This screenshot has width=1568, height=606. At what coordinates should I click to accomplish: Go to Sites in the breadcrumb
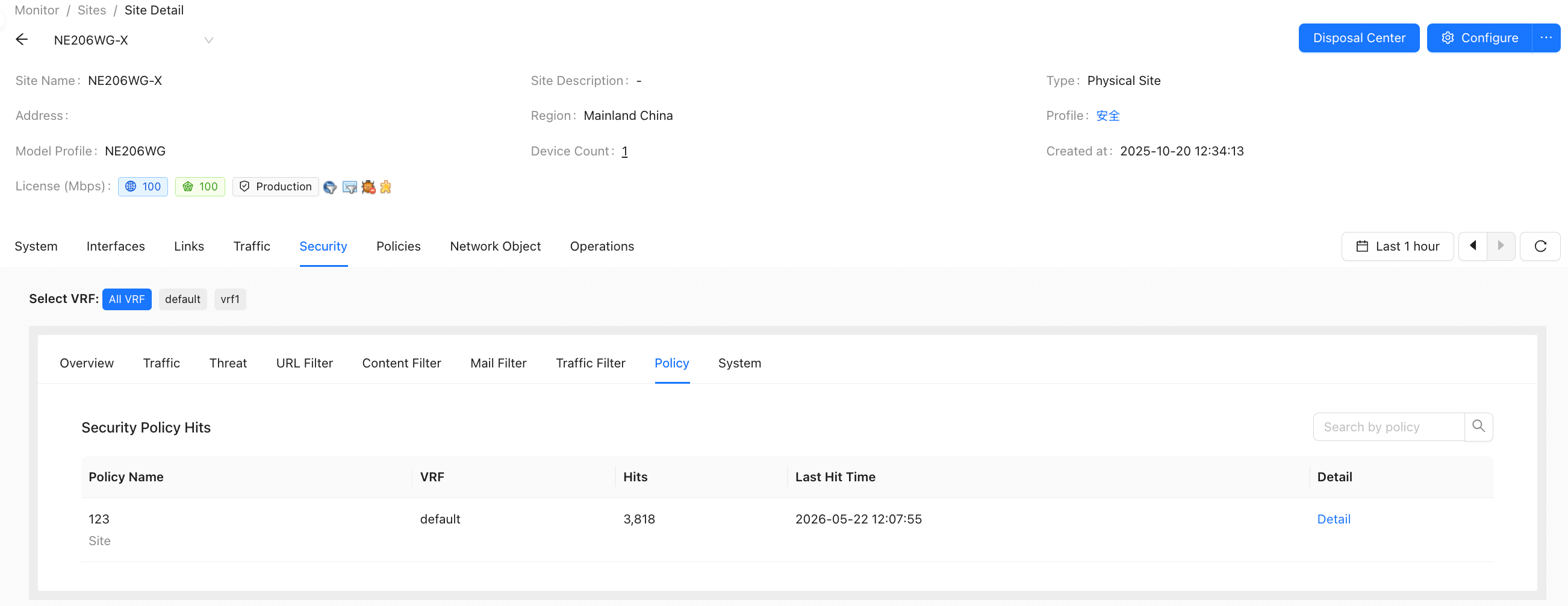(92, 10)
